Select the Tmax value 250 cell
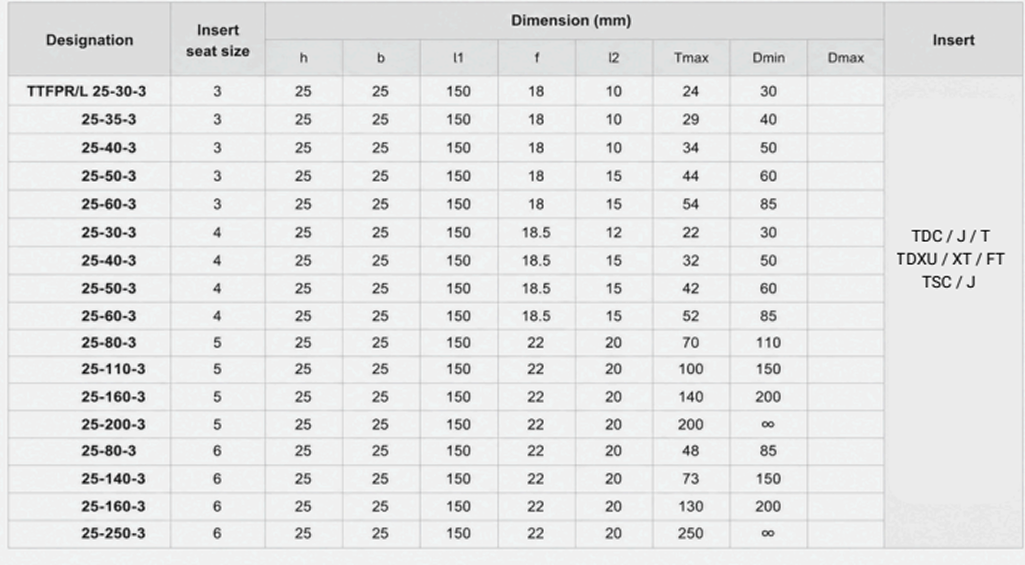The width and height of the screenshot is (1025, 565). click(691, 534)
